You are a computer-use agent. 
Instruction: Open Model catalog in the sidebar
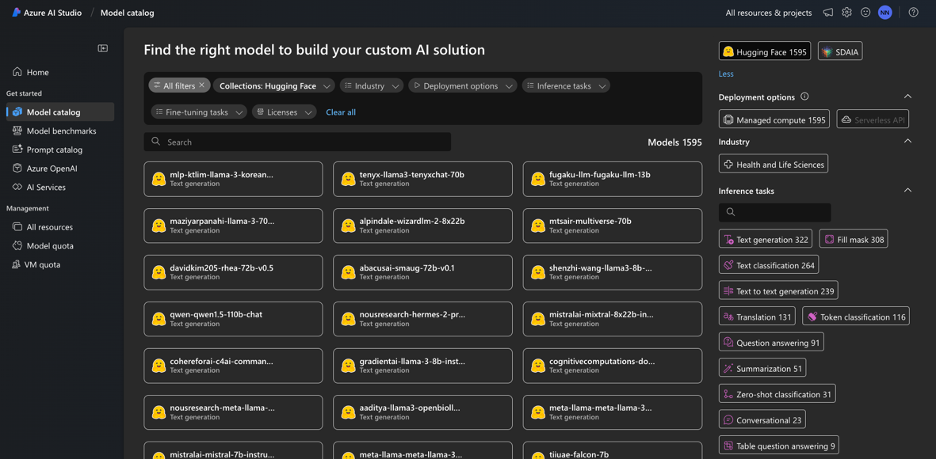pos(60,112)
